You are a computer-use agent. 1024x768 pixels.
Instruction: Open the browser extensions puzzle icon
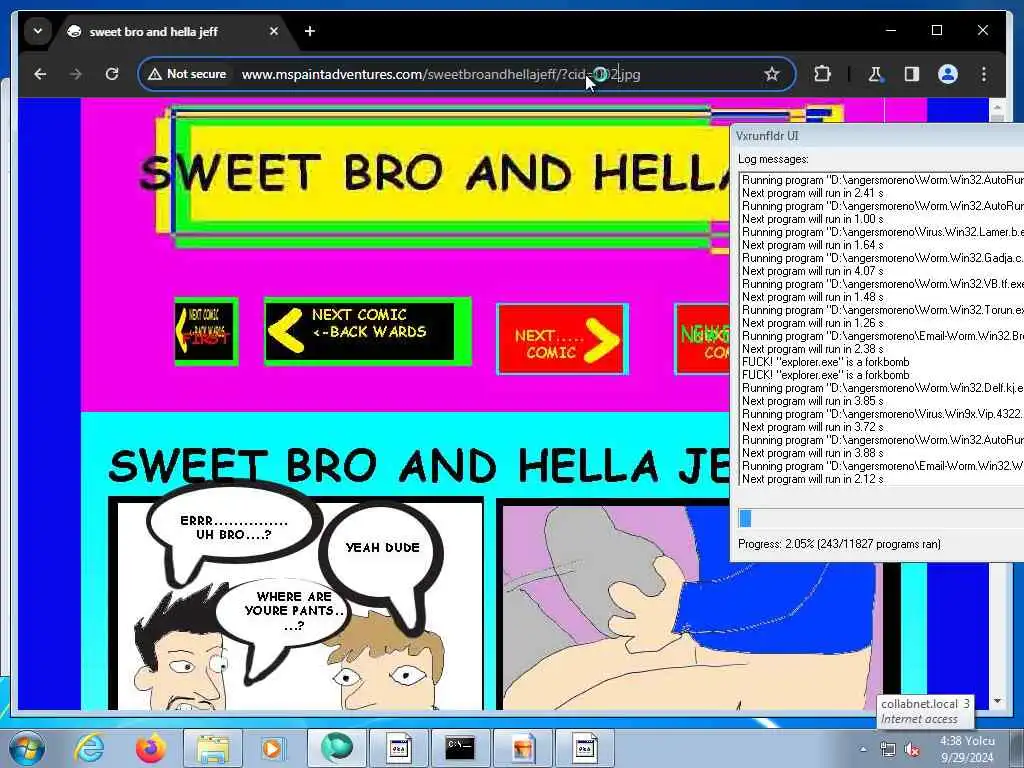pyautogui.click(x=822, y=74)
